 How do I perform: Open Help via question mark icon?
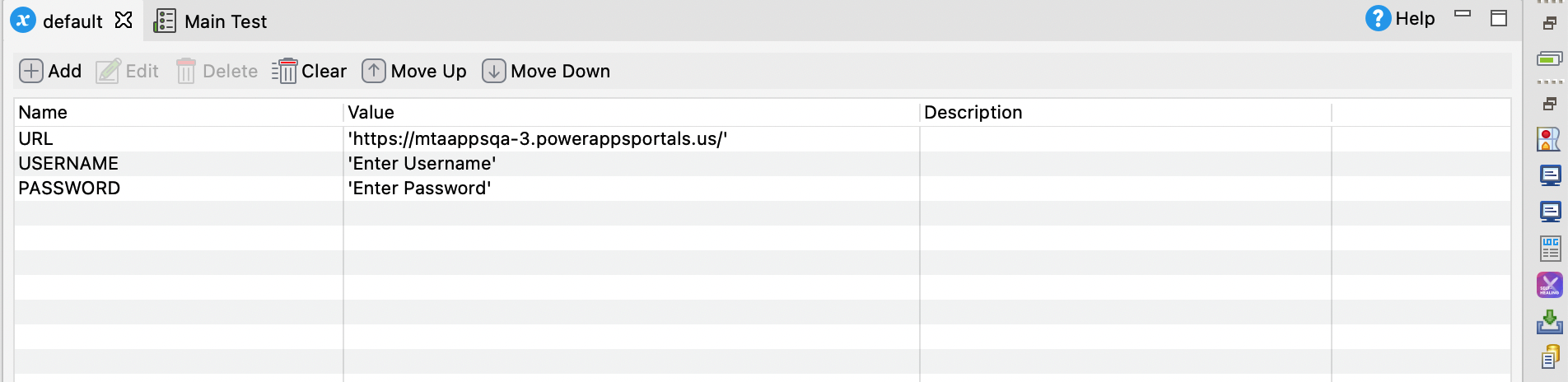pyautogui.click(x=1377, y=18)
